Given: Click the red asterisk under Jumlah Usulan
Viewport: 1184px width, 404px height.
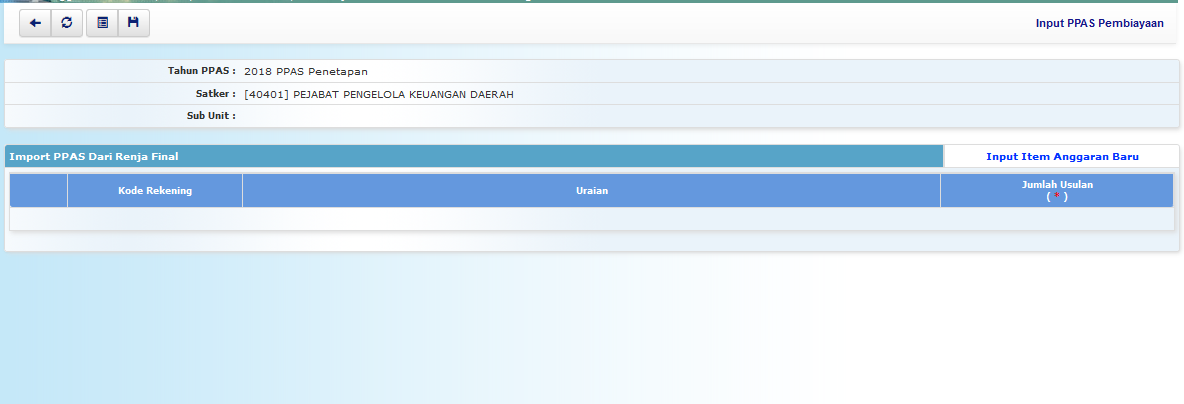Looking at the screenshot, I should (x=1056, y=197).
